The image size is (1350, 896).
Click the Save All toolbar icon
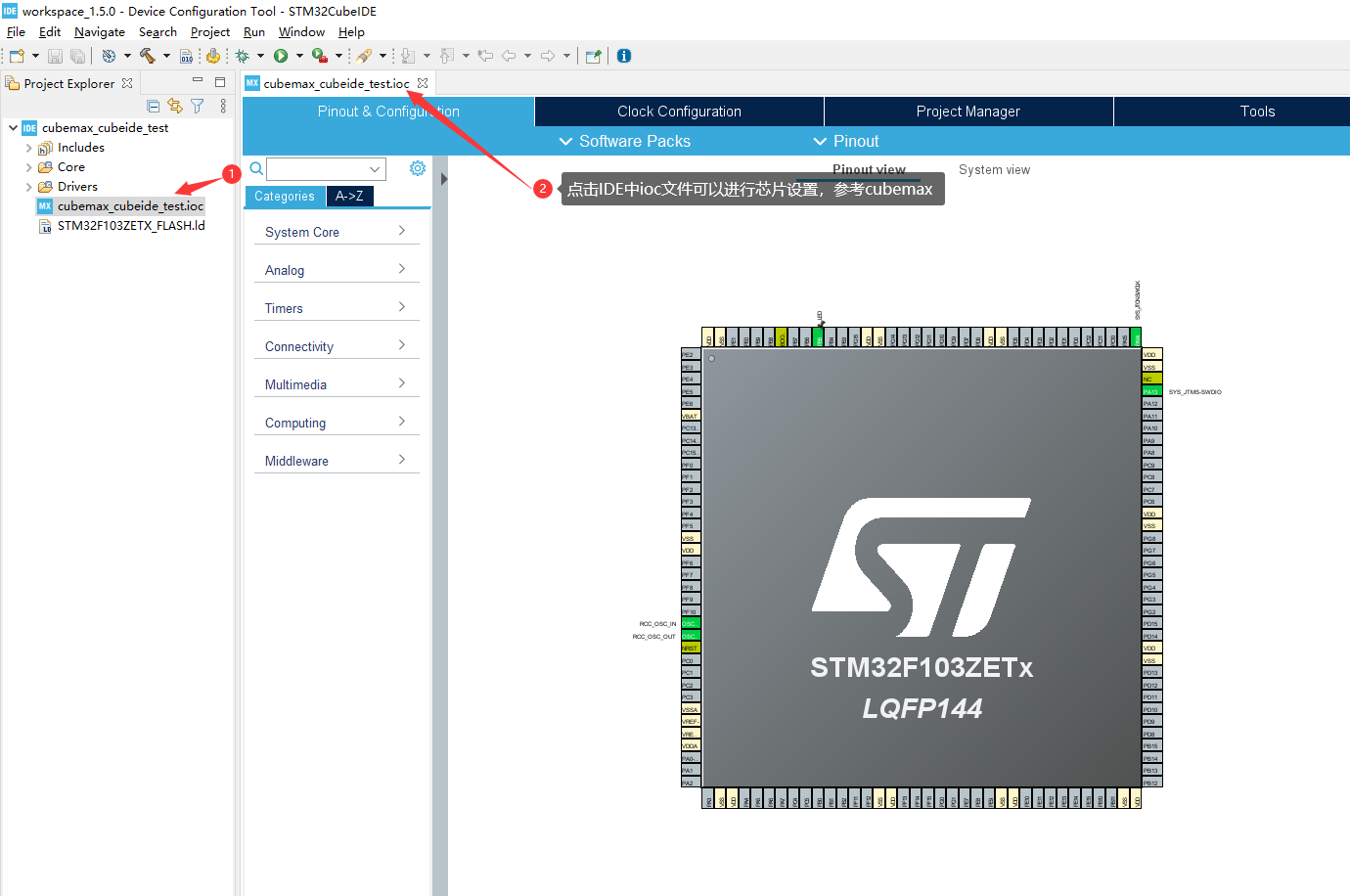78,56
